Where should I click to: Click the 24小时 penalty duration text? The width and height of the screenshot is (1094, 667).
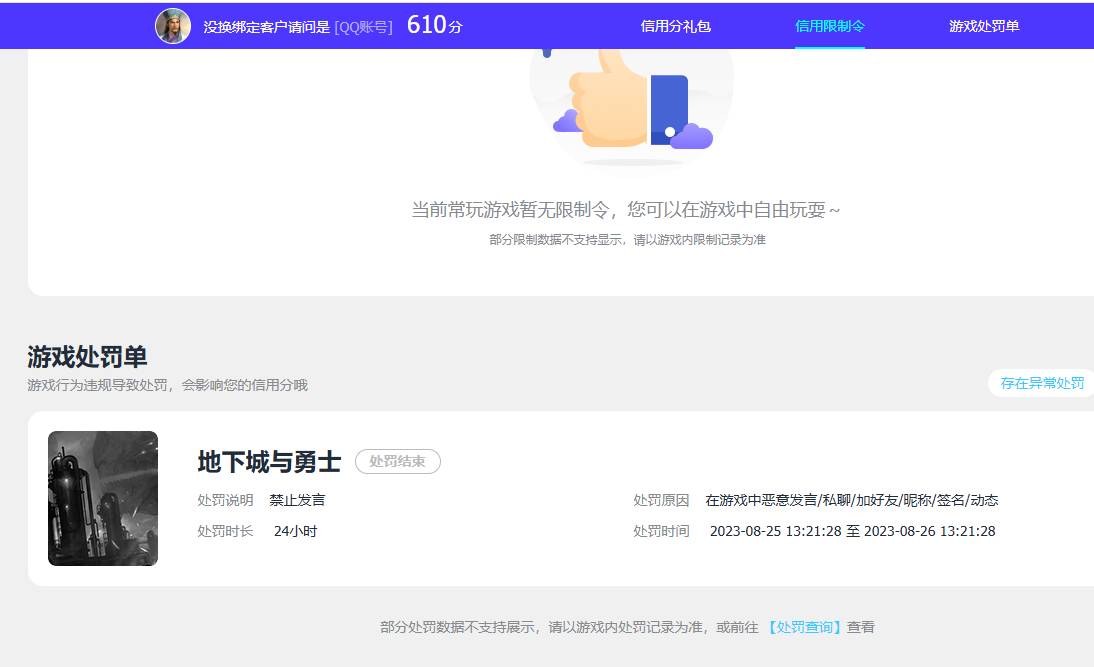(x=296, y=531)
